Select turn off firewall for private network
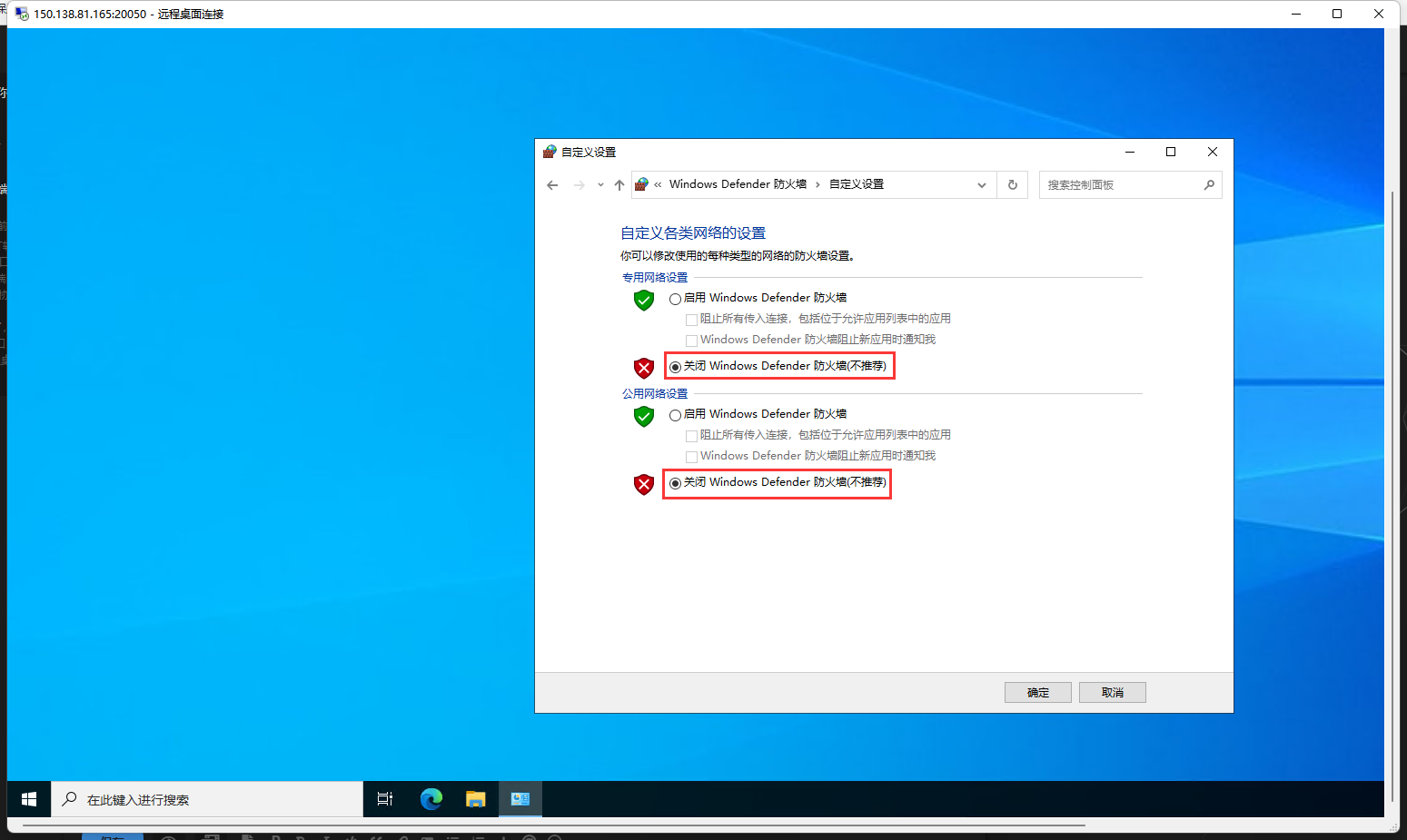 pyautogui.click(x=675, y=367)
